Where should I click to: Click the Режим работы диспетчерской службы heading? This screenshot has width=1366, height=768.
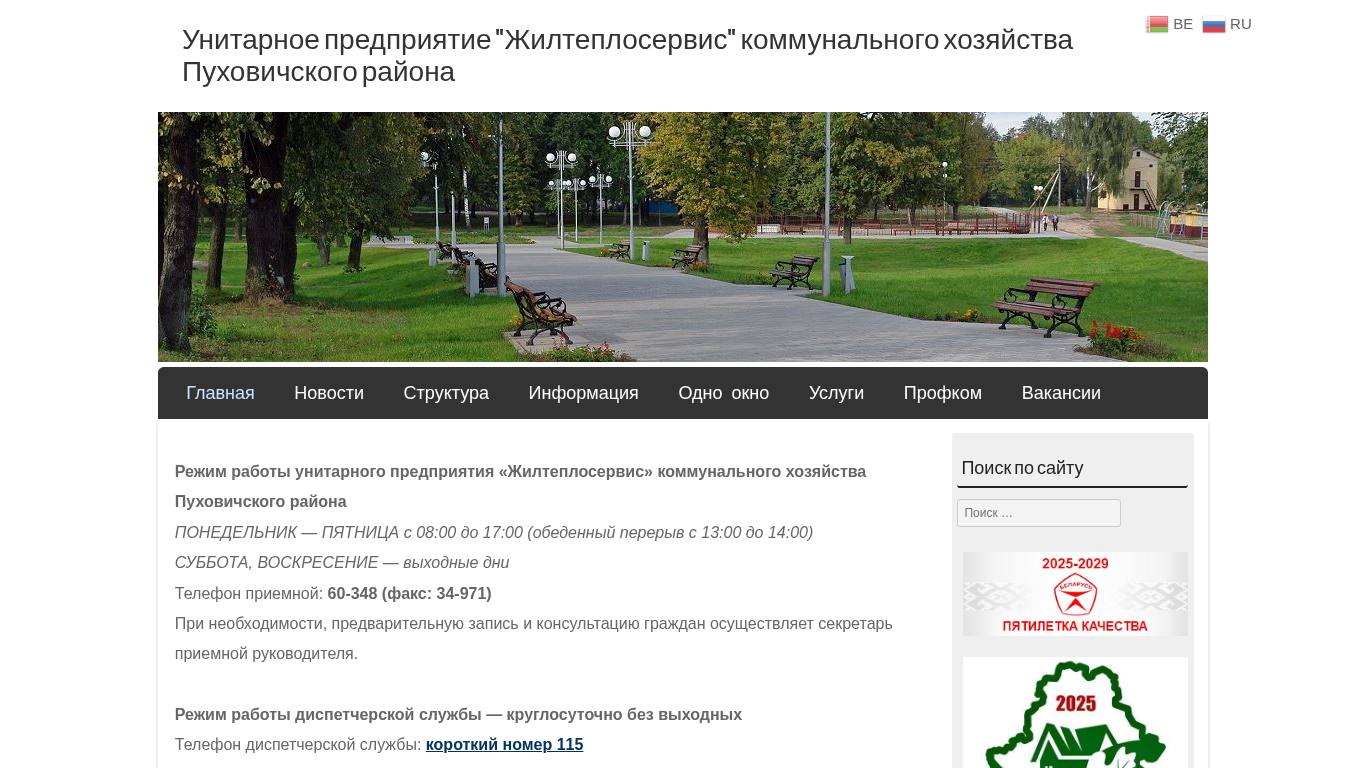tap(458, 715)
